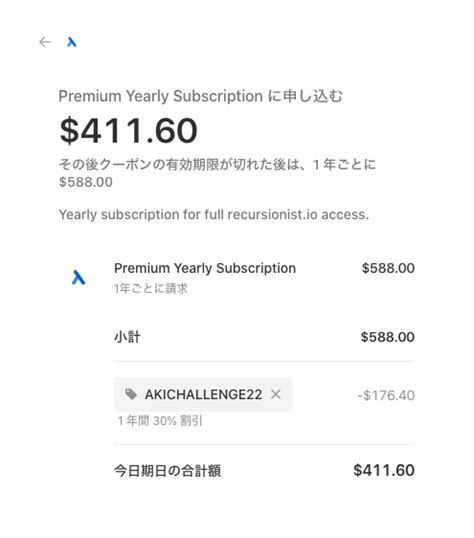Click the -$176.40 discount amount
474x538 pixels.
tap(386, 395)
